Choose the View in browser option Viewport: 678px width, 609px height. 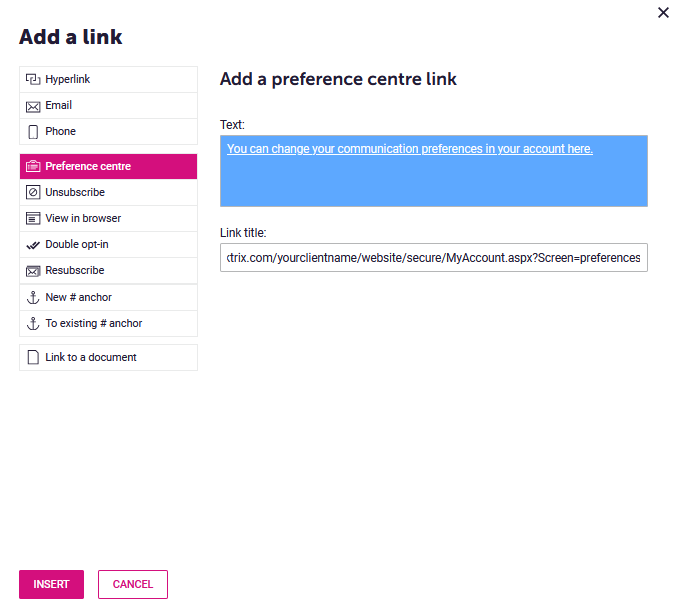(x=109, y=218)
